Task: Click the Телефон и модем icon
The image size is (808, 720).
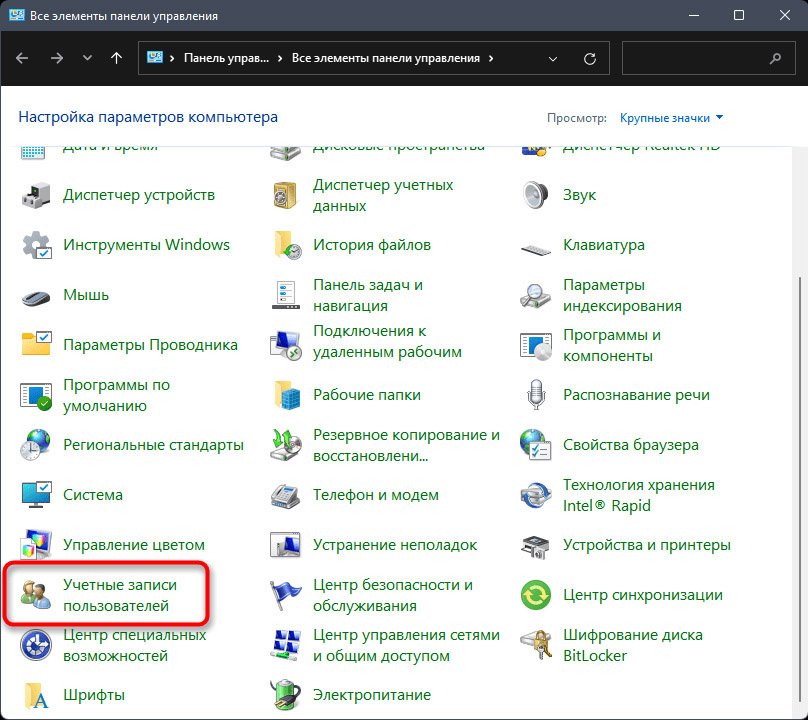Action: pyautogui.click(x=285, y=496)
